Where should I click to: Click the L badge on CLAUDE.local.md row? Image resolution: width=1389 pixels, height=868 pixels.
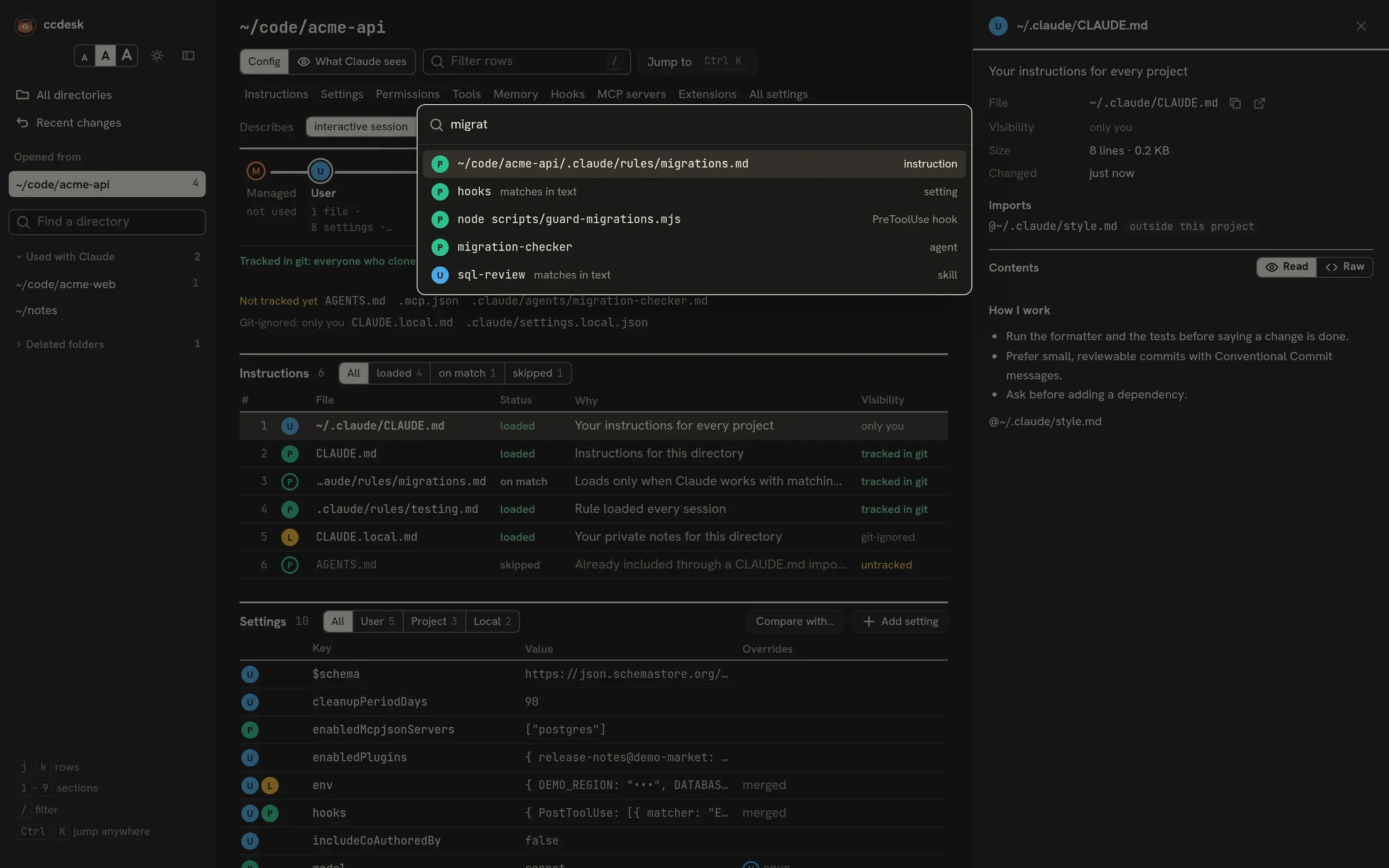(x=289, y=537)
